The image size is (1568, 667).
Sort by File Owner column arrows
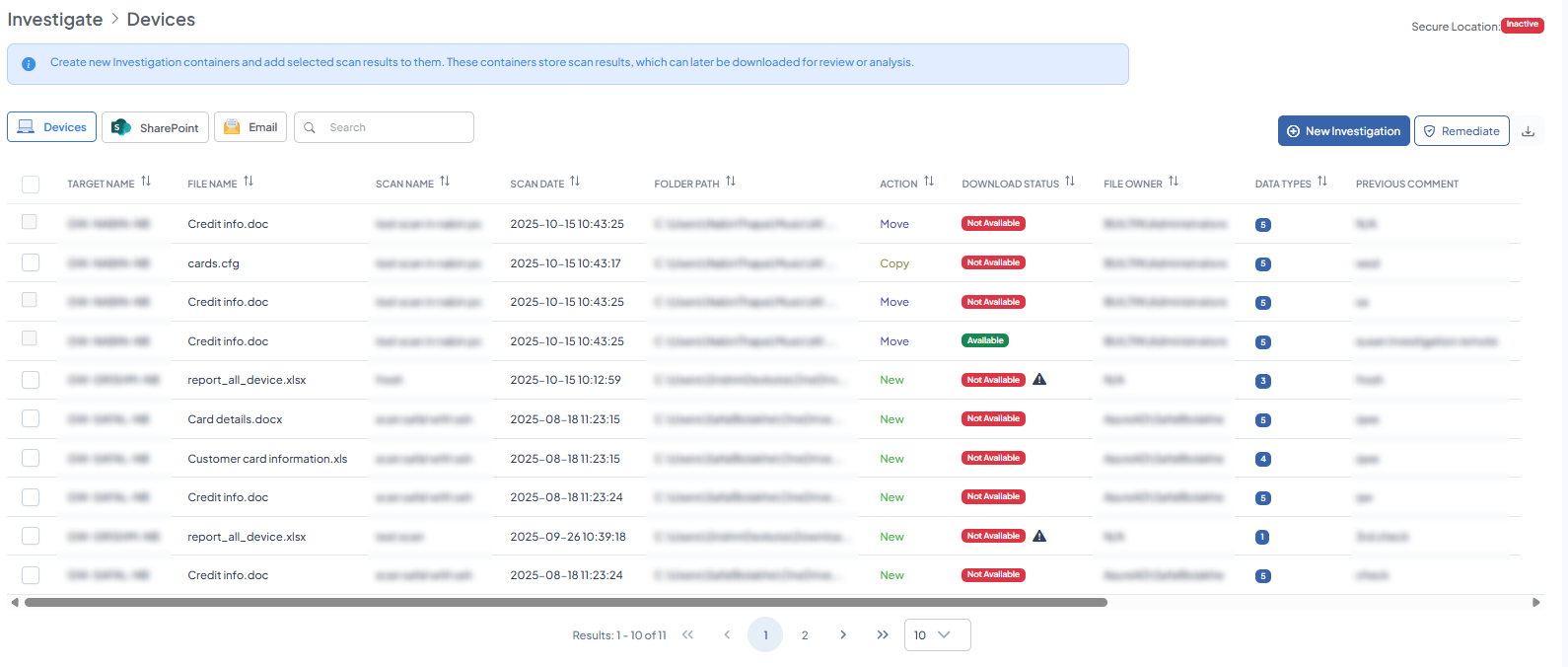tap(1174, 183)
